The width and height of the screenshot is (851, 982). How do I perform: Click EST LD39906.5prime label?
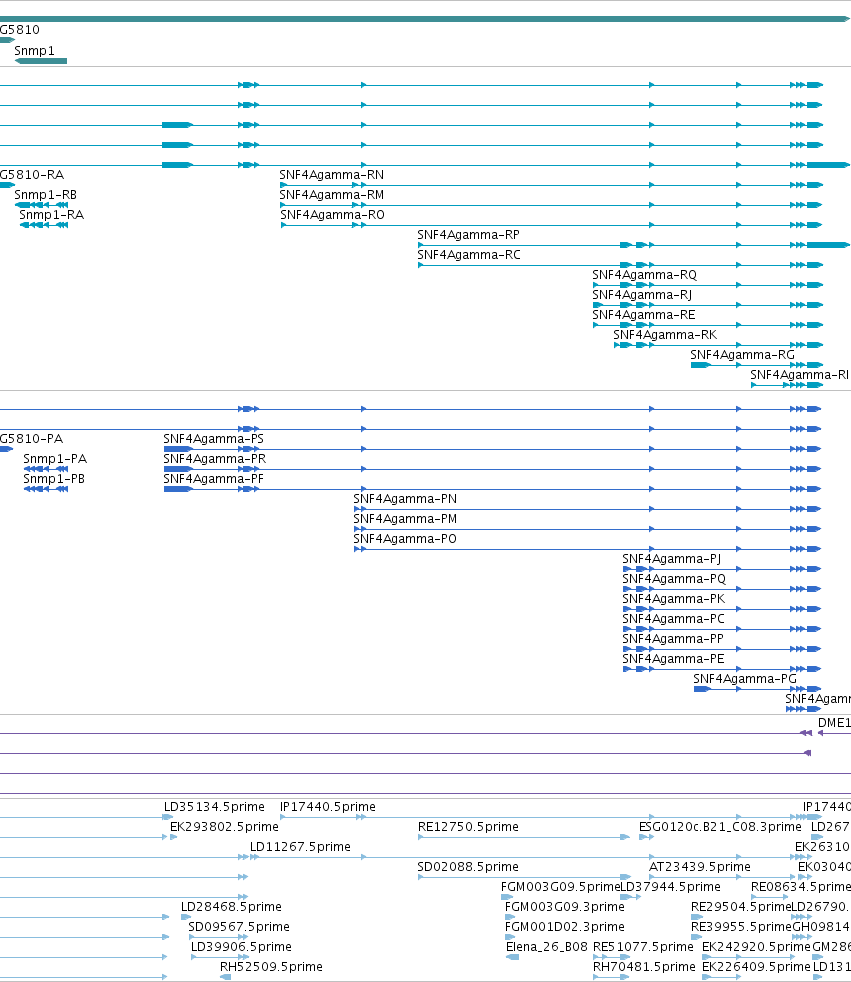click(x=242, y=948)
